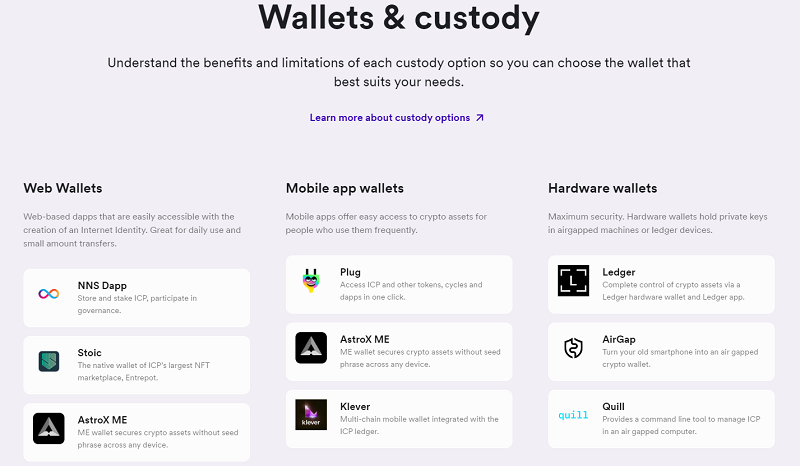
Task: Open the Ledger wallet card title
Action: coord(618,272)
